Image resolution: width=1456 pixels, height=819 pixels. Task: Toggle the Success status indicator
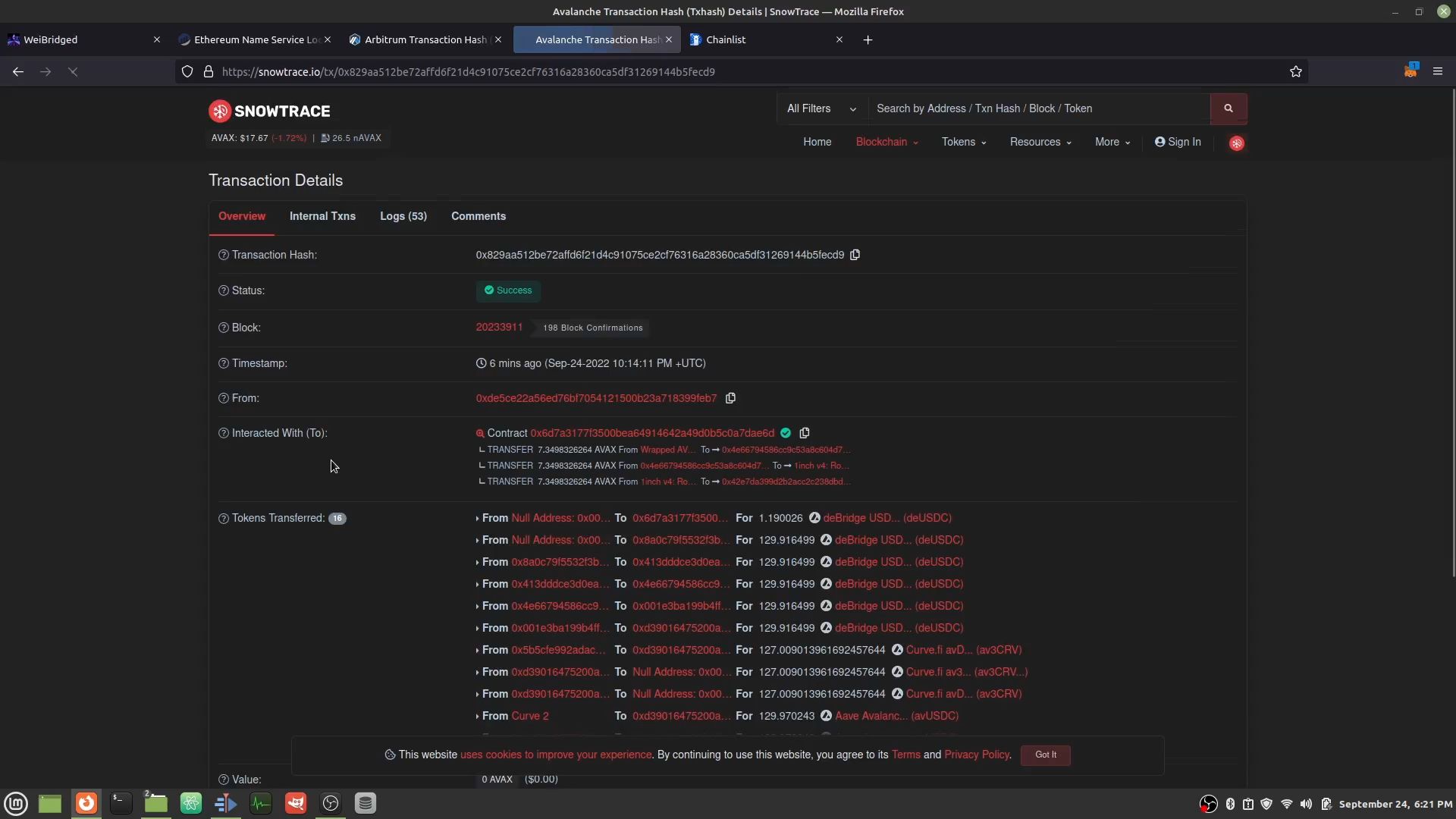508,290
